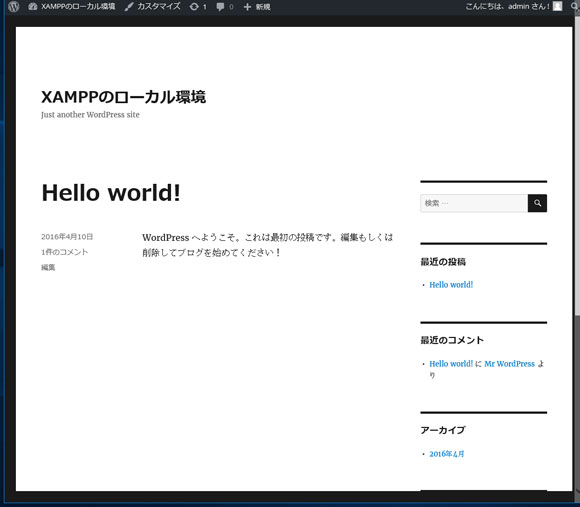Click the アーカイブ widget heading

pyautogui.click(x=443, y=430)
